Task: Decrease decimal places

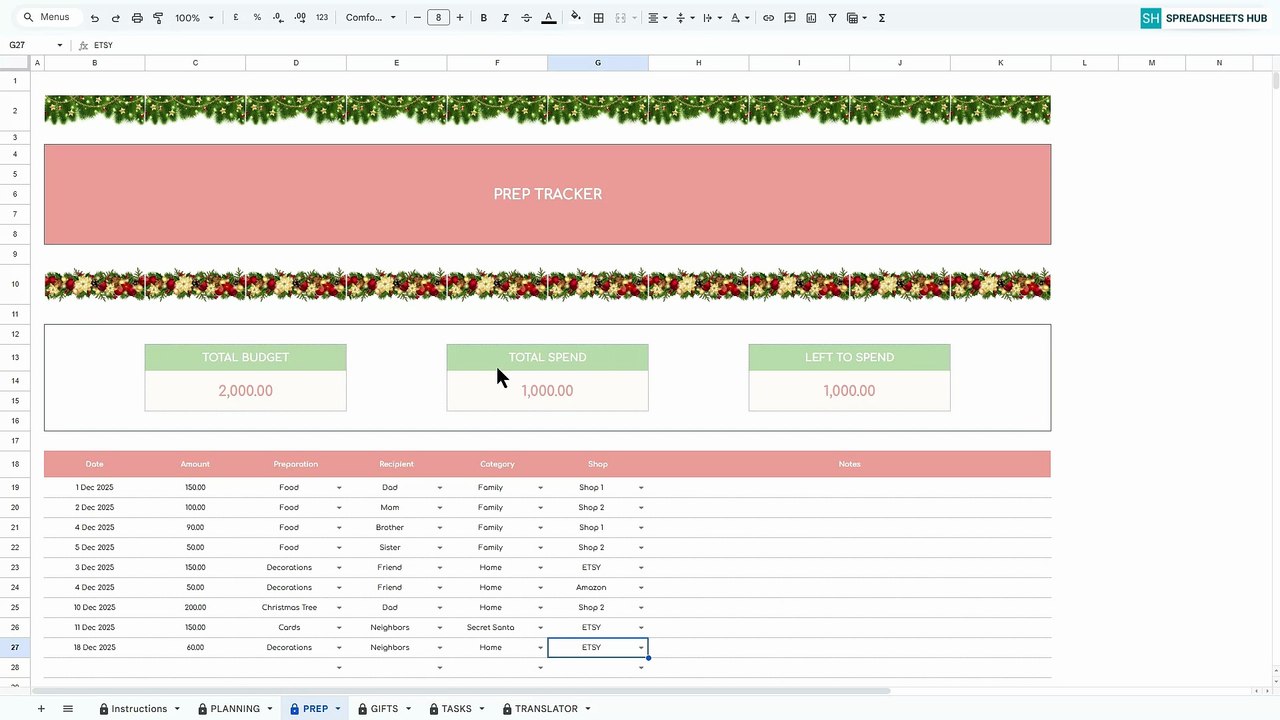Action: click(277, 18)
